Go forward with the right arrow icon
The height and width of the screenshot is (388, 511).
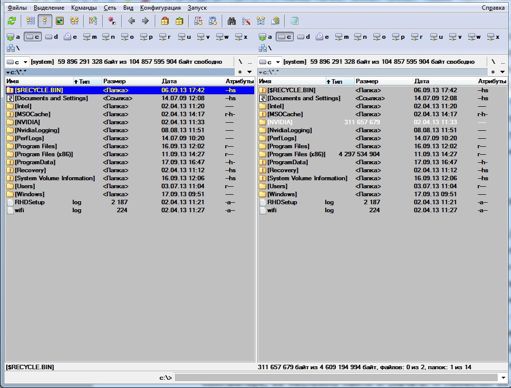coord(145,21)
